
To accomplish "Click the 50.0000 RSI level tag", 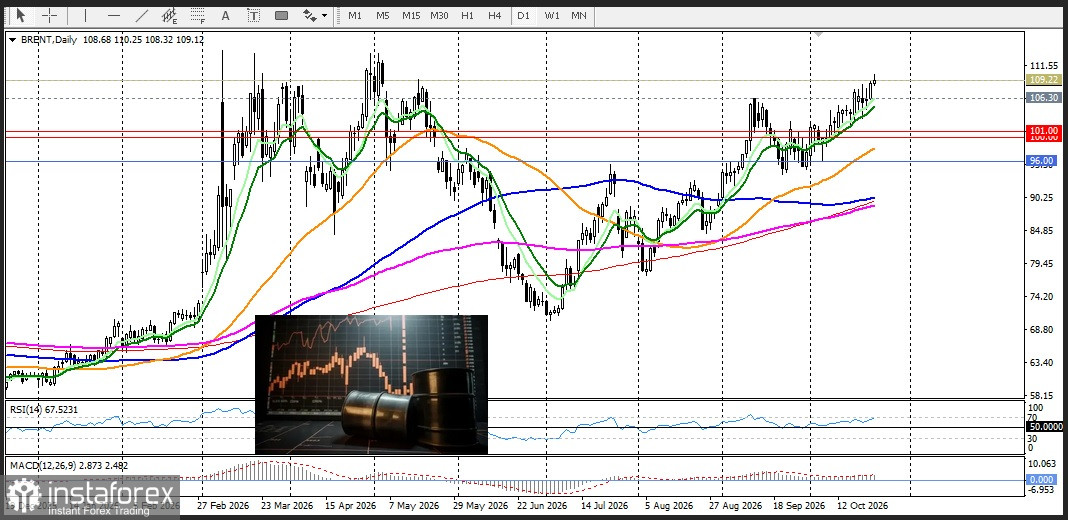I will (1045, 426).
